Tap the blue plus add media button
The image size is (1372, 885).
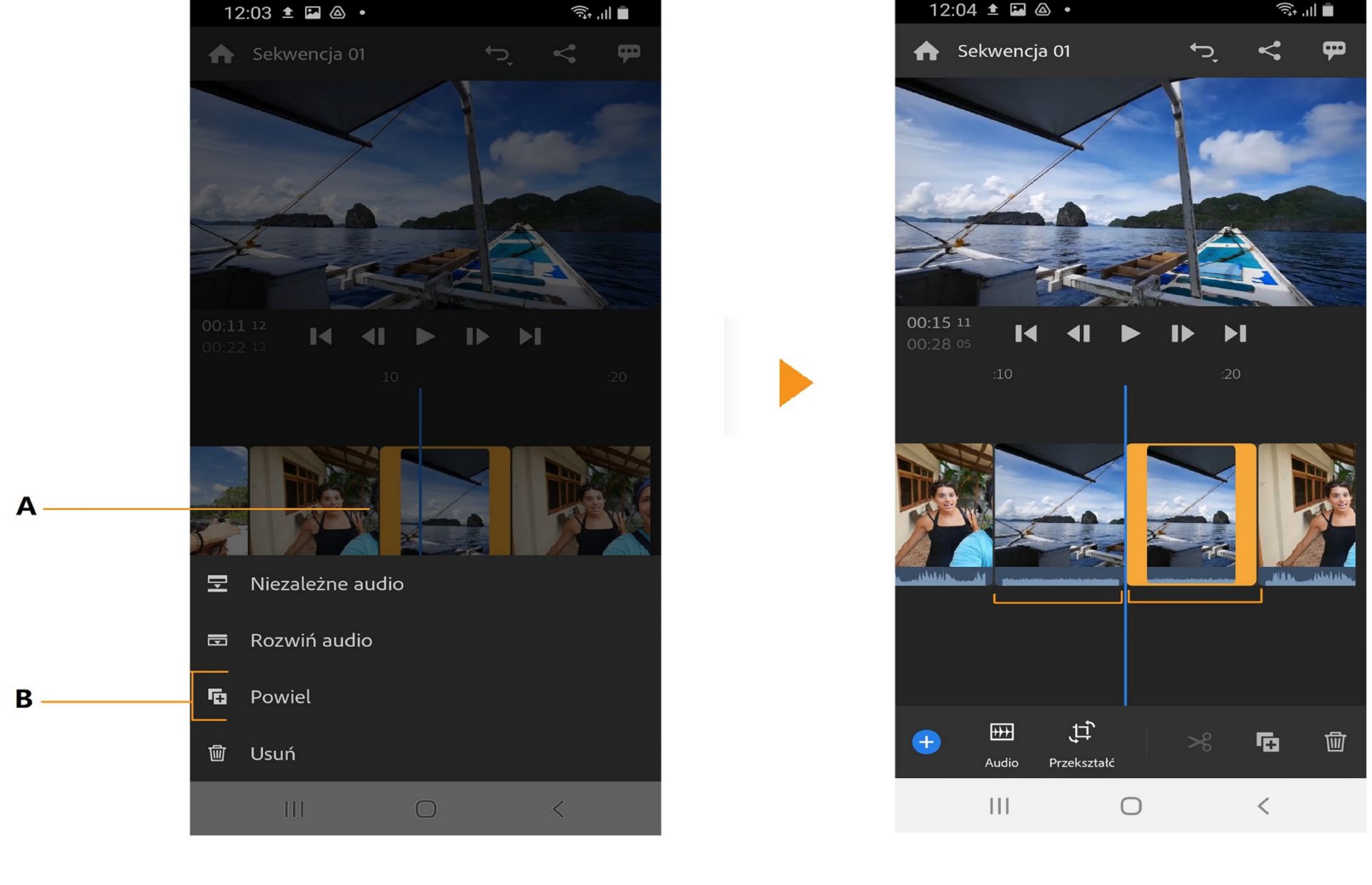tap(926, 742)
